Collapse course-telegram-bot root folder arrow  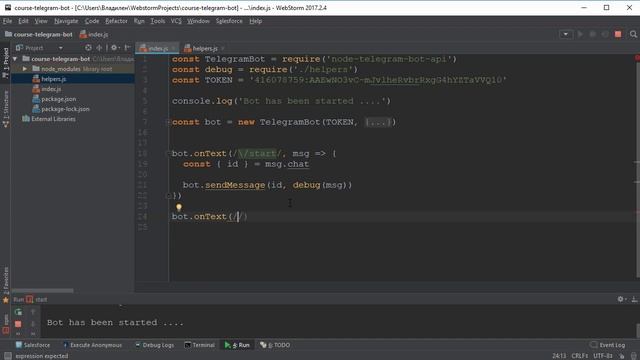[15, 59]
